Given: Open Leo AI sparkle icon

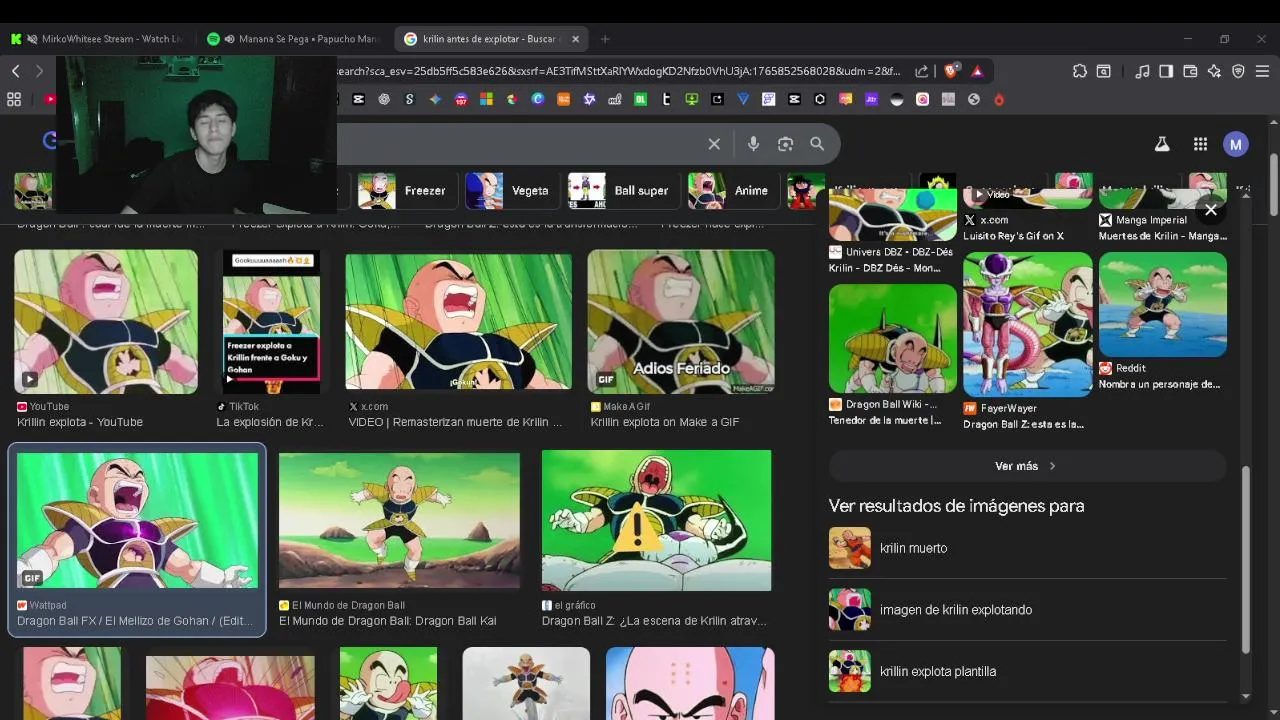Looking at the screenshot, I should pos(1214,71).
